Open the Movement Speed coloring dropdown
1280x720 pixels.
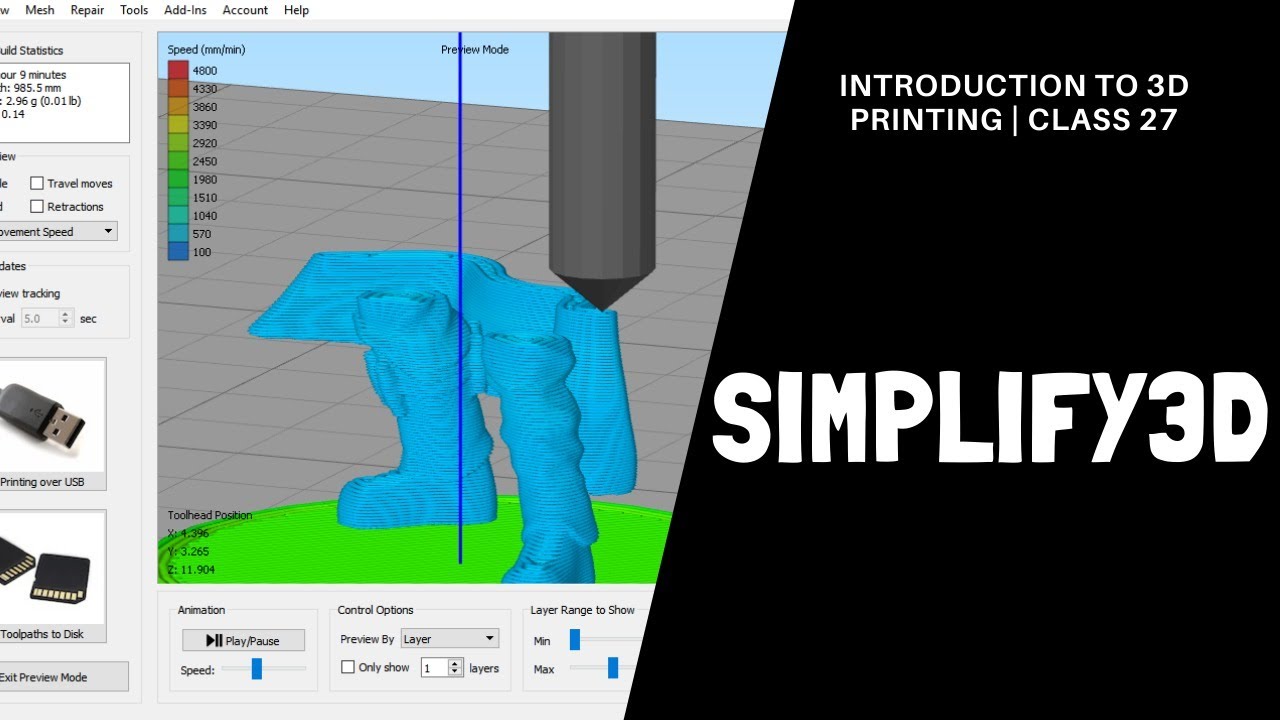[56, 231]
